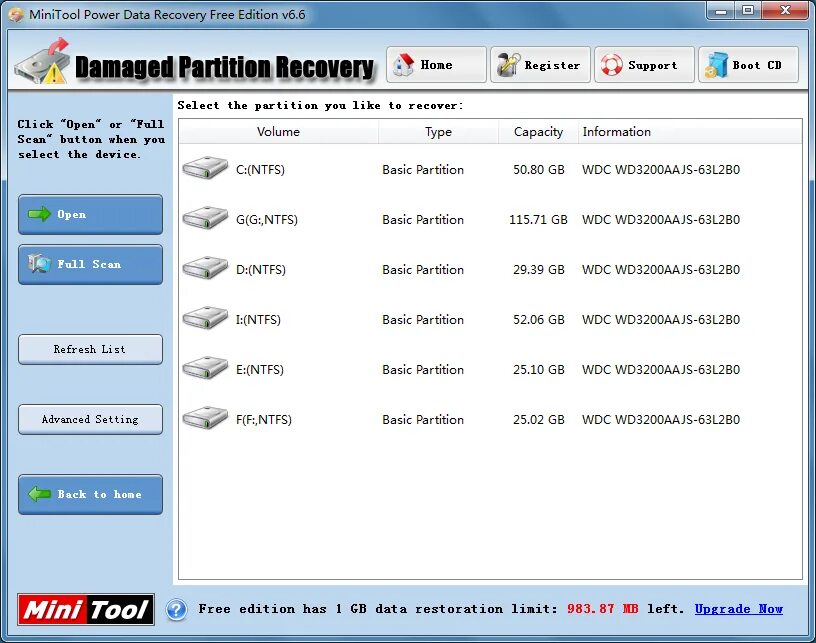
Task: Follow the Upgrade Now link
Action: click(x=738, y=609)
